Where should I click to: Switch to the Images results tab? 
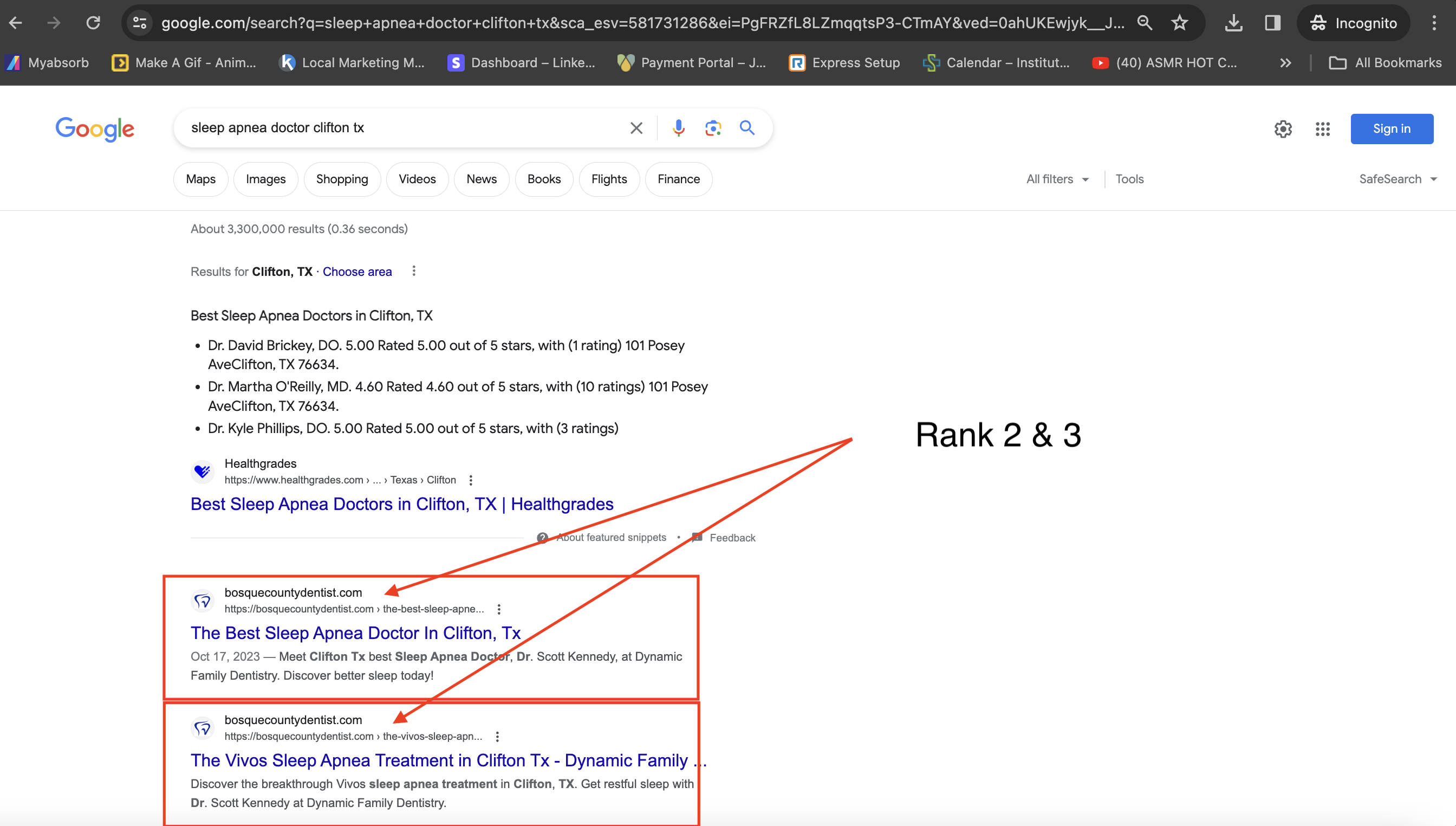point(265,179)
